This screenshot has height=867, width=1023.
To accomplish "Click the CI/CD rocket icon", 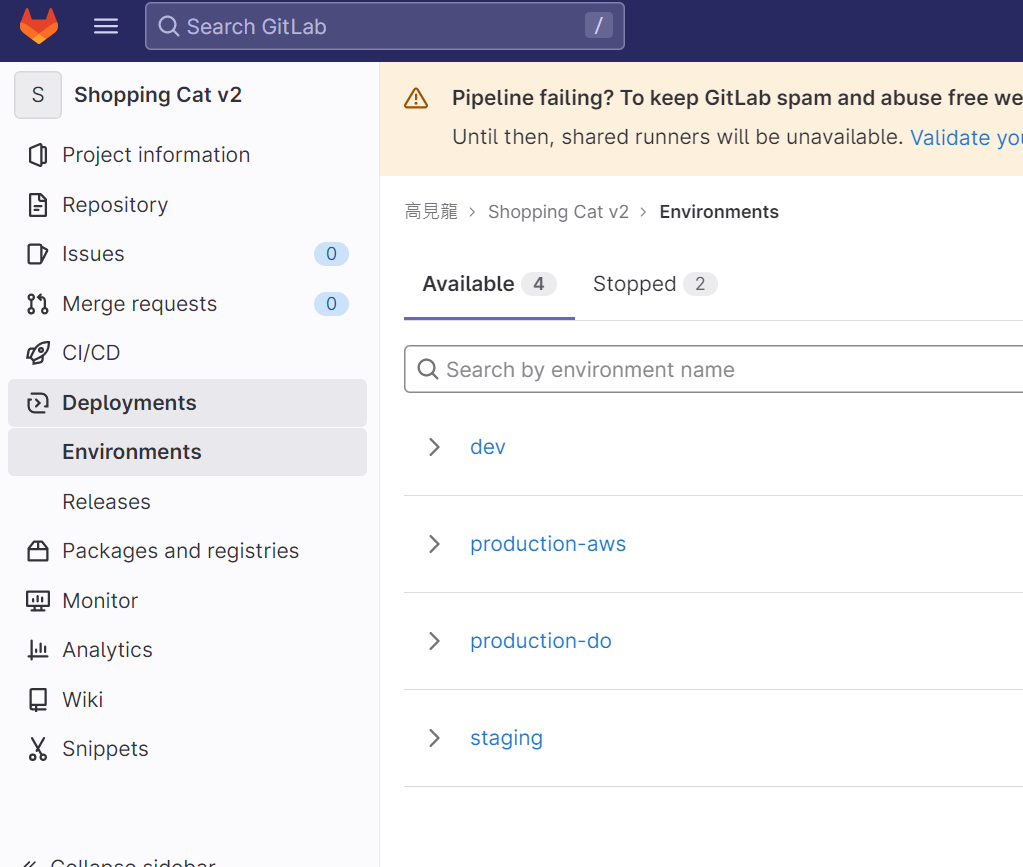I will coord(38,353).
